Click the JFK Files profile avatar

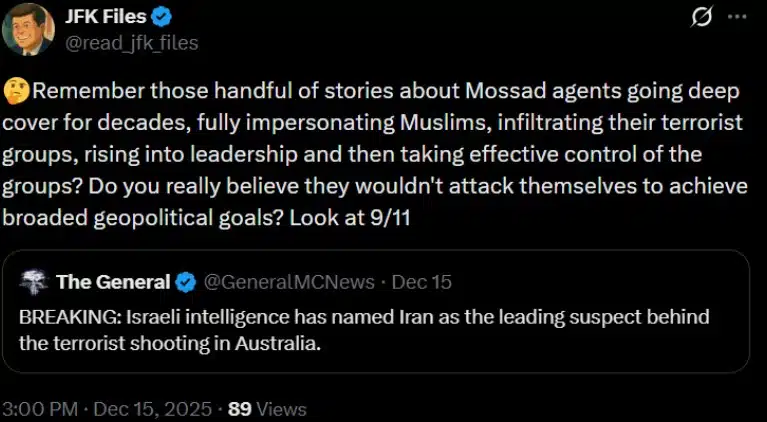click(x=28, y=29)
